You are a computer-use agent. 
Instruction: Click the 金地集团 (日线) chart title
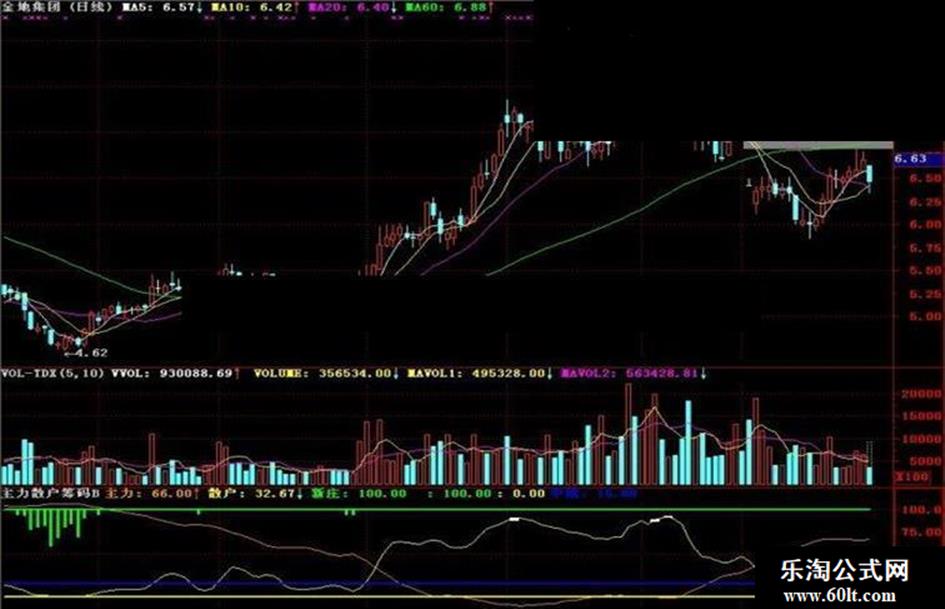coord(57,7)
